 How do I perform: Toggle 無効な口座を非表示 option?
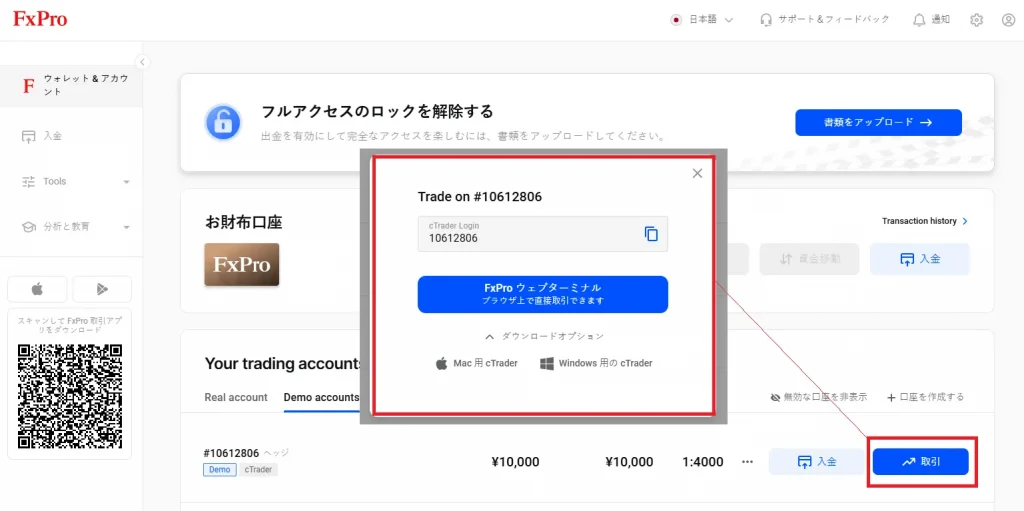819,397
